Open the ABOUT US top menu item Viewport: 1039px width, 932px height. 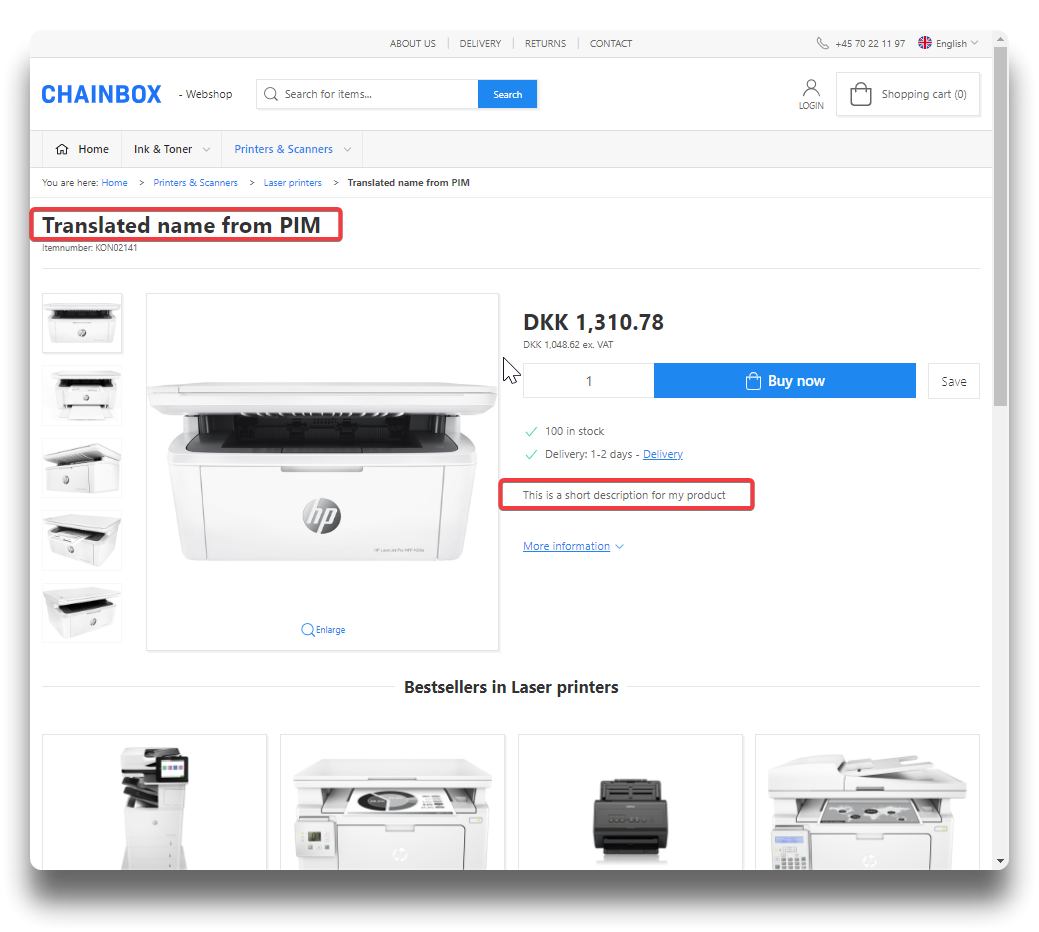click(x=412, y=43)
